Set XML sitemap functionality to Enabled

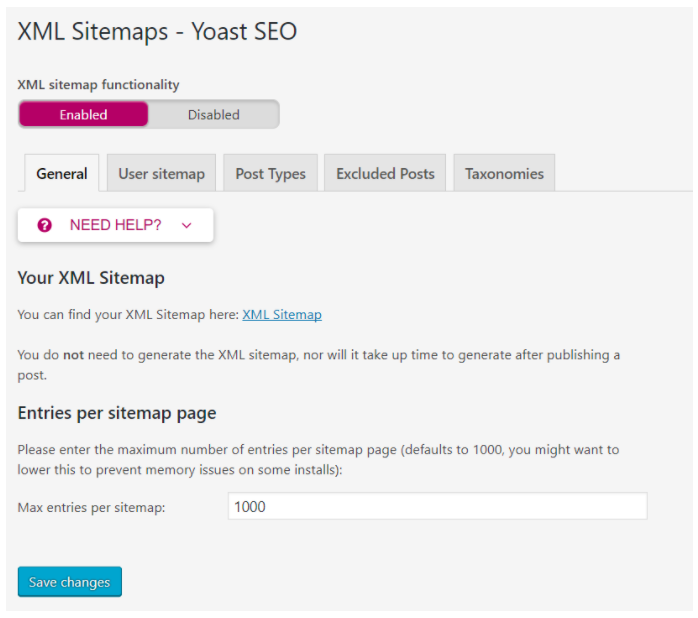coord(83,114)
